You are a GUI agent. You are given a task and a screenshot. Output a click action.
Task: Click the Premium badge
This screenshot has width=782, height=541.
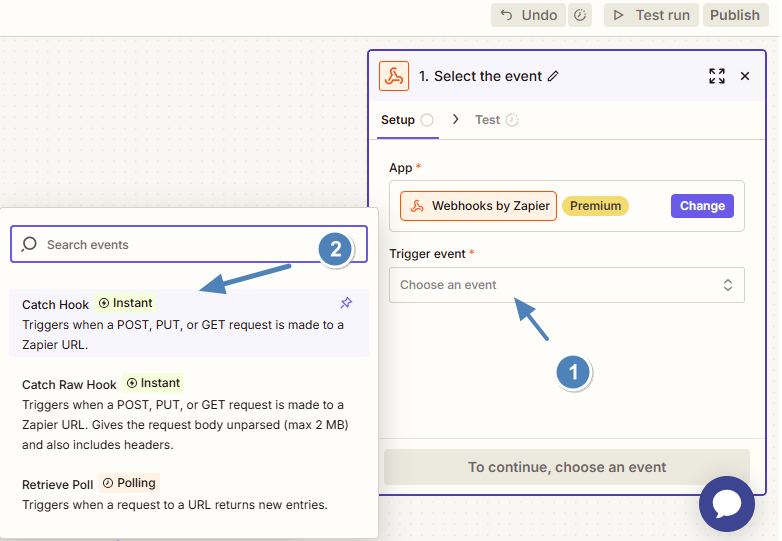(595, 206)
